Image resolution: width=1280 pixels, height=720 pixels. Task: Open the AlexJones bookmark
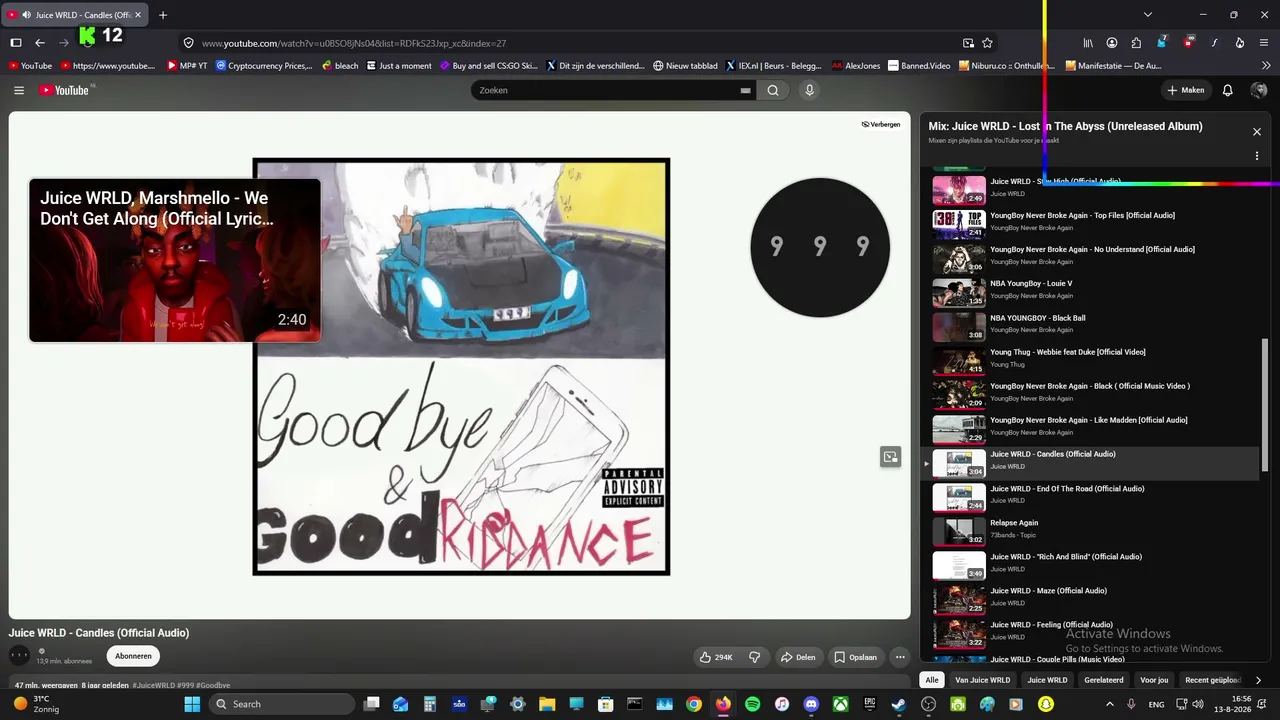(856, 66)
